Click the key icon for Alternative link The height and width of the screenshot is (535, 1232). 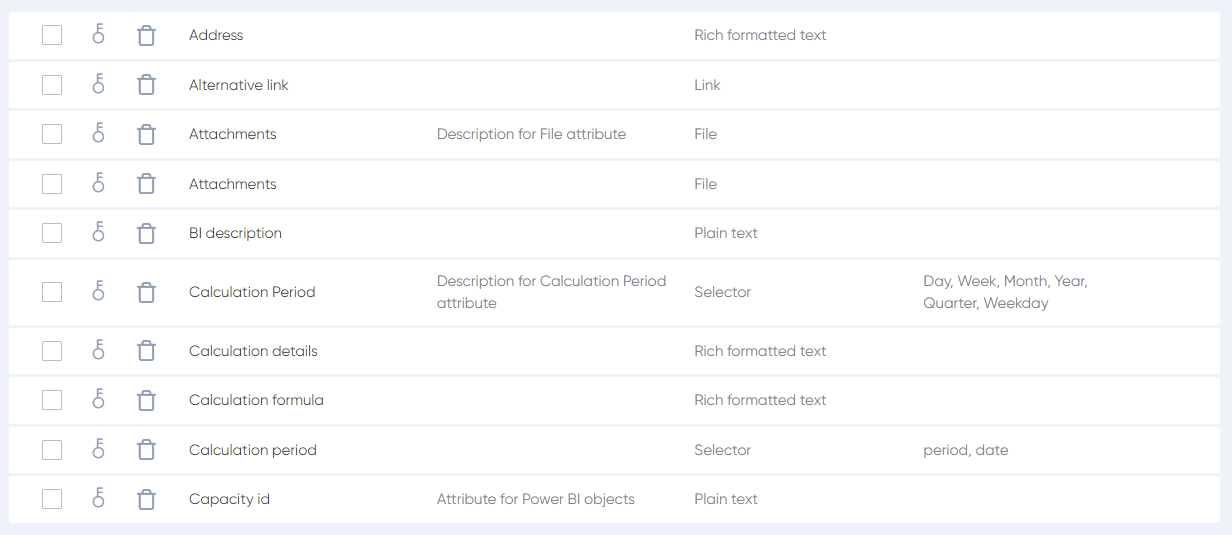98,85
